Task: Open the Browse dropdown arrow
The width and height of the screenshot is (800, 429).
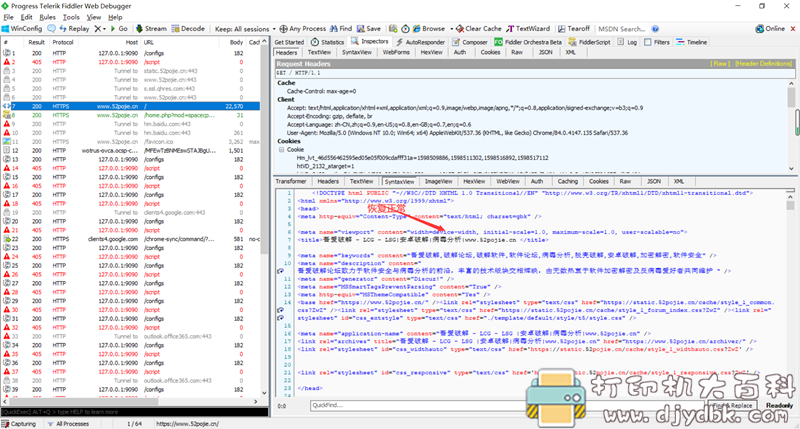Action: tap(451, 29)
